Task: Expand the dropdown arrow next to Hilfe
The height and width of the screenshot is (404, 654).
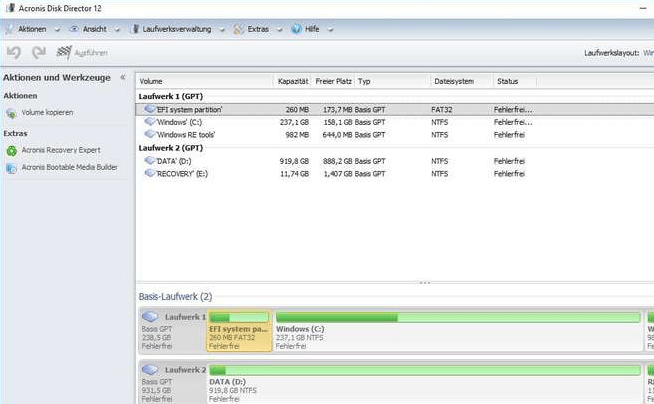Action: 330,30
